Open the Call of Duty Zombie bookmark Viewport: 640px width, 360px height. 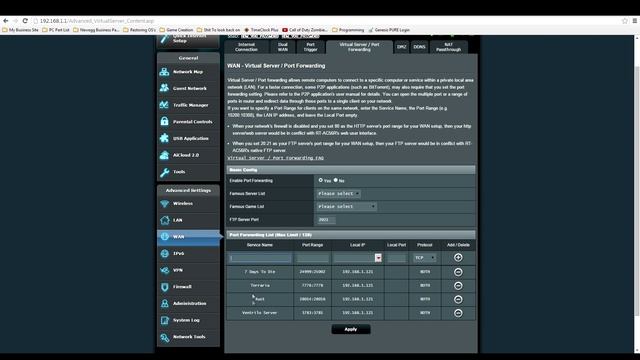[305, 30]
